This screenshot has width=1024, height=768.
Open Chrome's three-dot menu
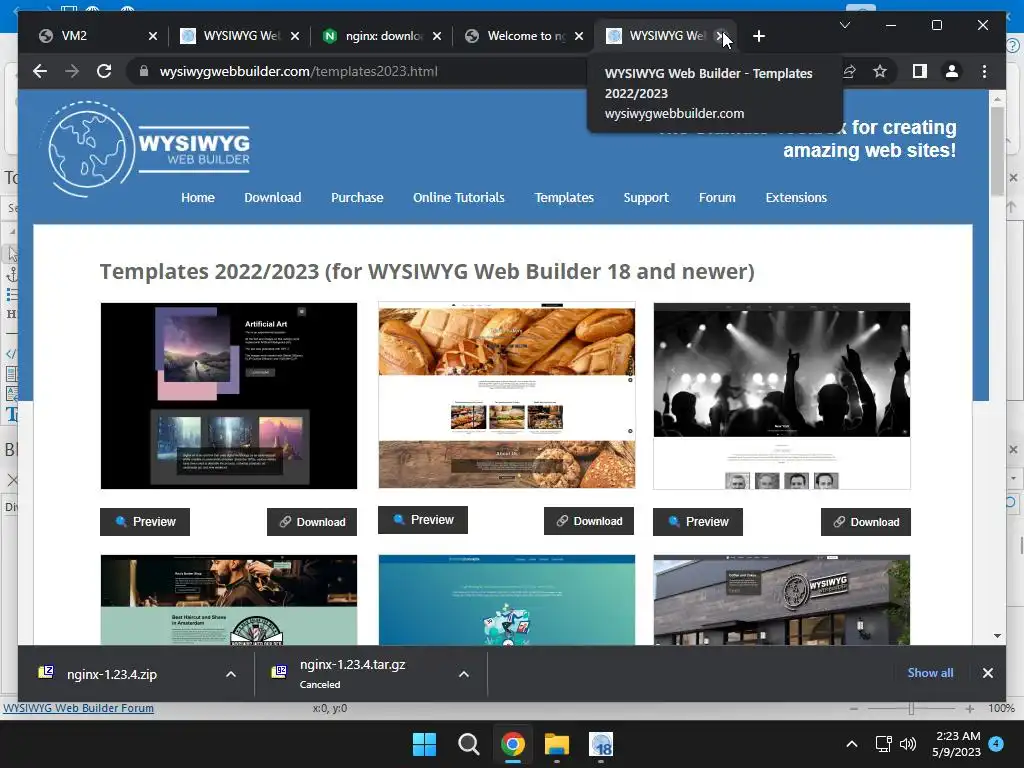coord(984,71)
